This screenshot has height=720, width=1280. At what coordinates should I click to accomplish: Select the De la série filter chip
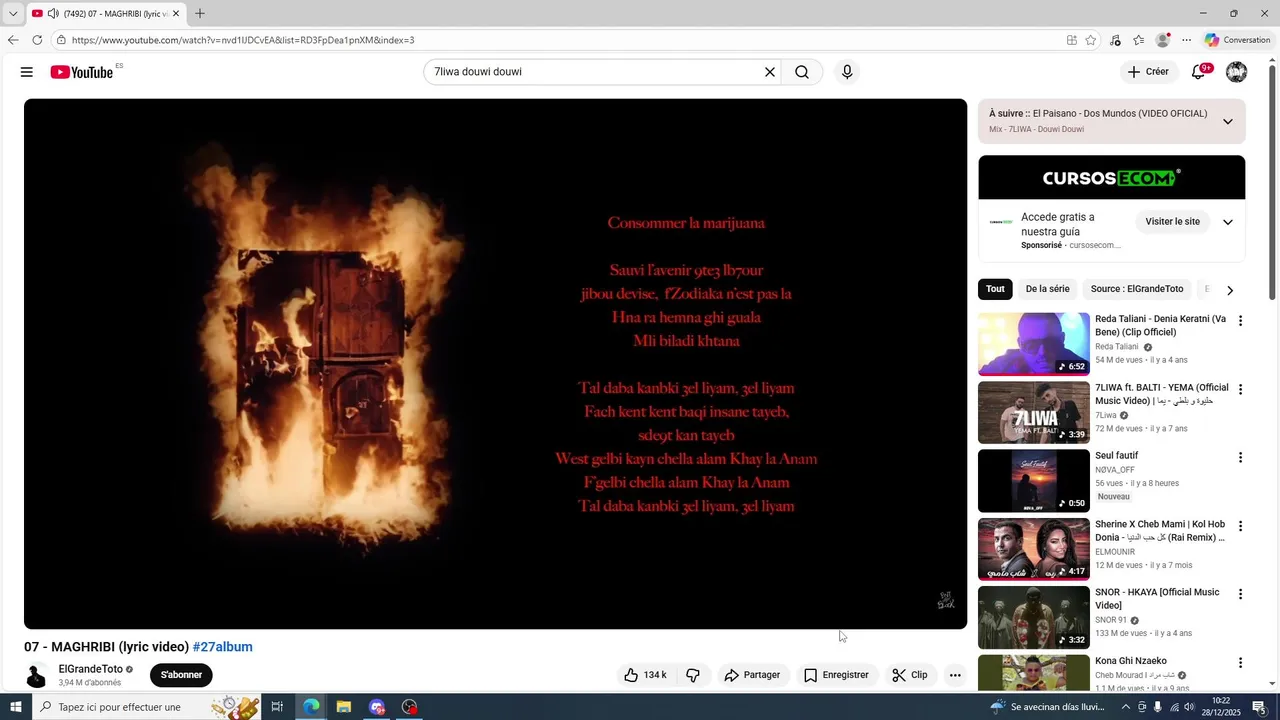[1047, 289]
